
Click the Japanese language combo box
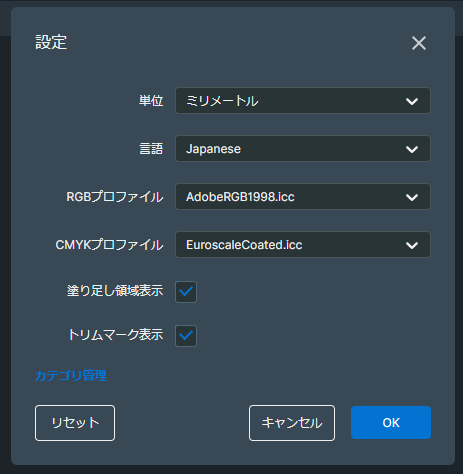pos(303,149)
